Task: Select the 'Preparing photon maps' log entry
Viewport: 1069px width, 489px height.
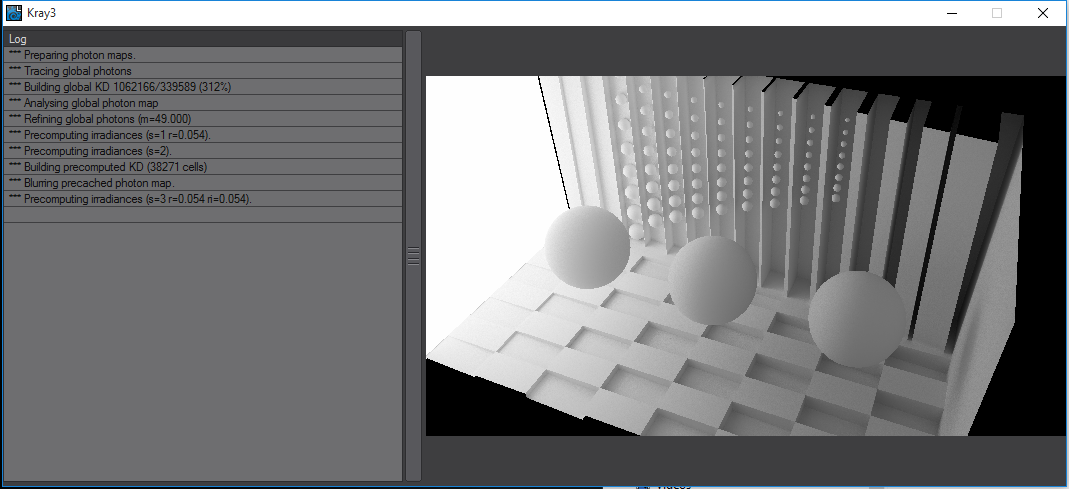Action: (x=203, y=55)
